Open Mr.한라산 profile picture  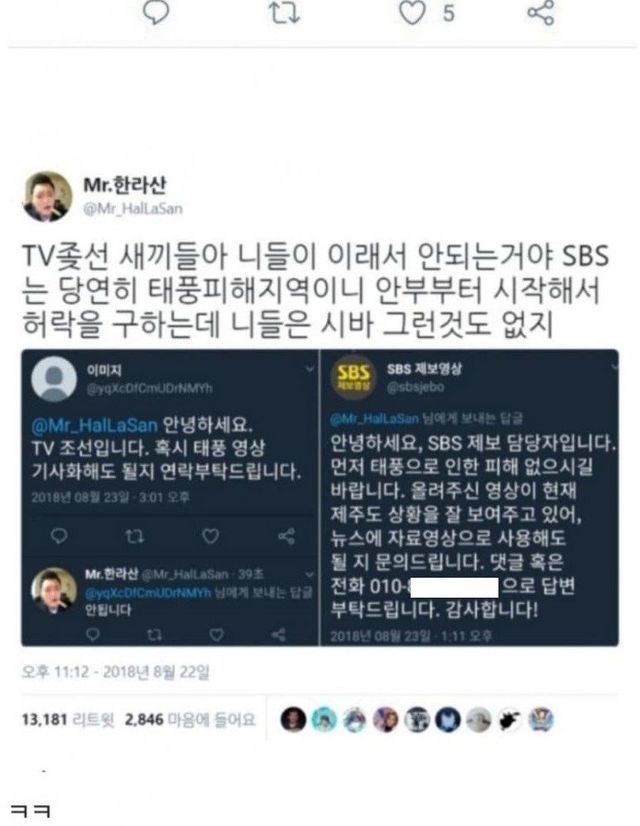pyautogui.click(x=48, y=196)
